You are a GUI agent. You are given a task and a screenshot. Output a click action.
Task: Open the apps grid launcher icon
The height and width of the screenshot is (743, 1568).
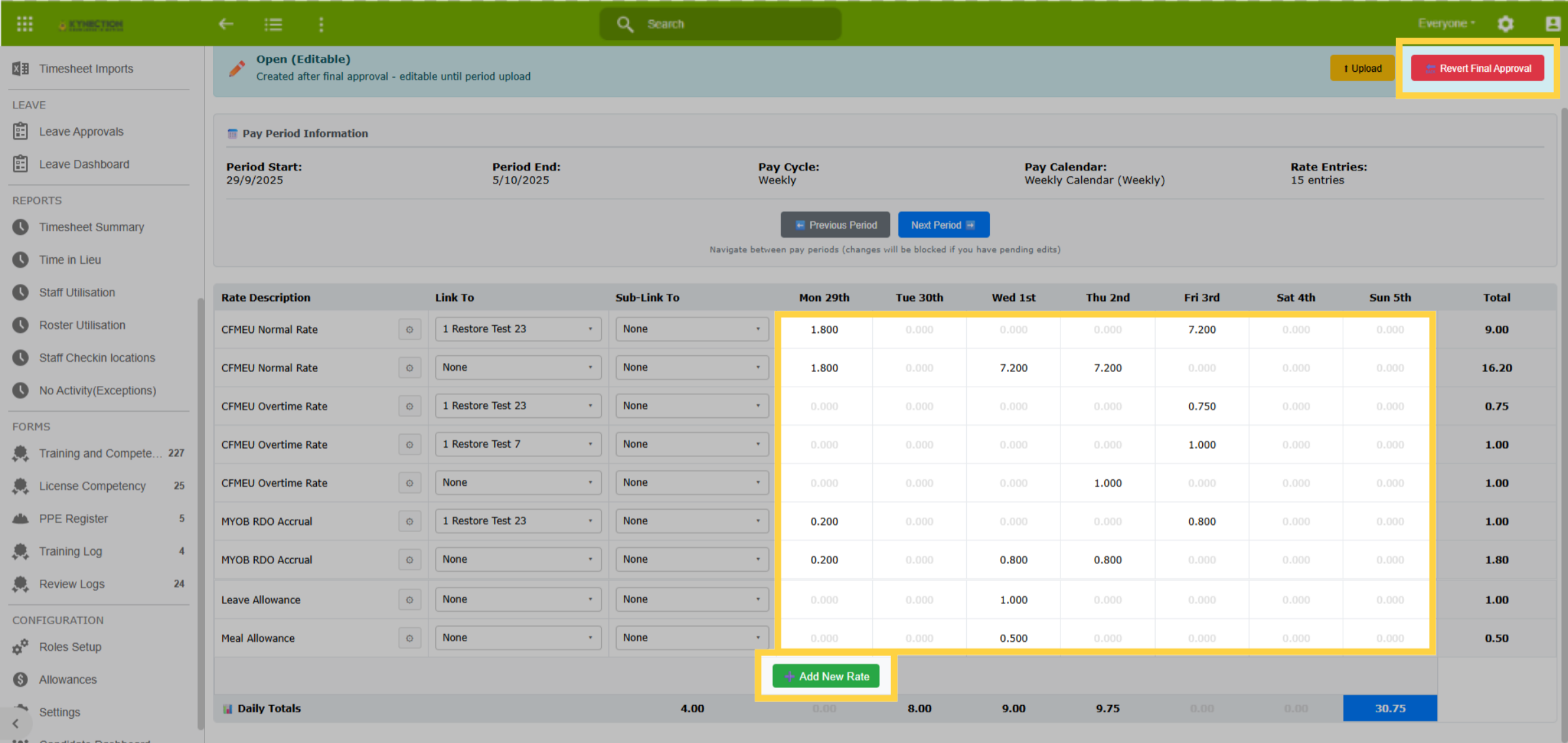[24, 24]
